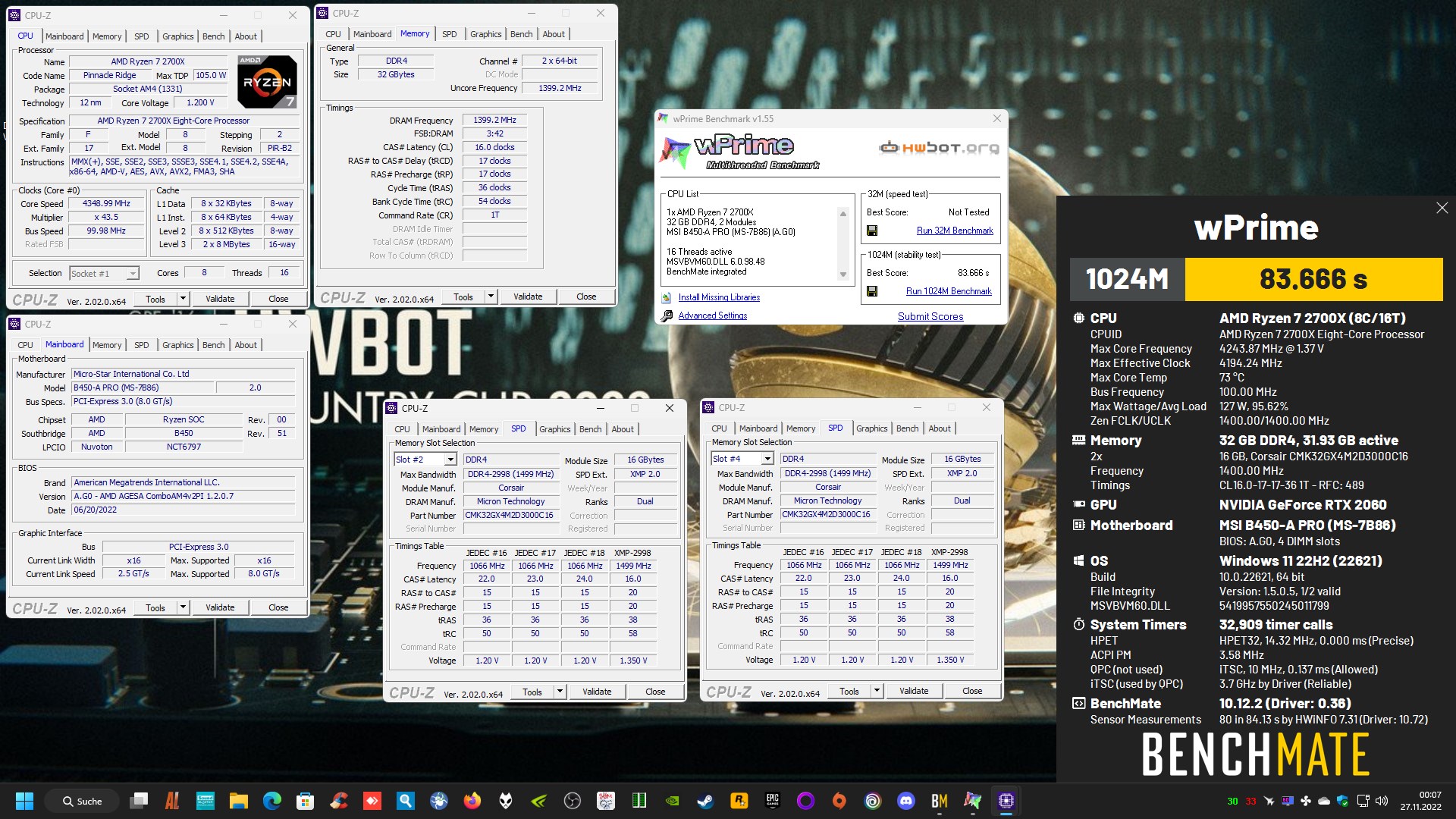Open OBS Studio from the taskbar
The width and height of the screenshot is (1456, 819).
click(573, 801)
